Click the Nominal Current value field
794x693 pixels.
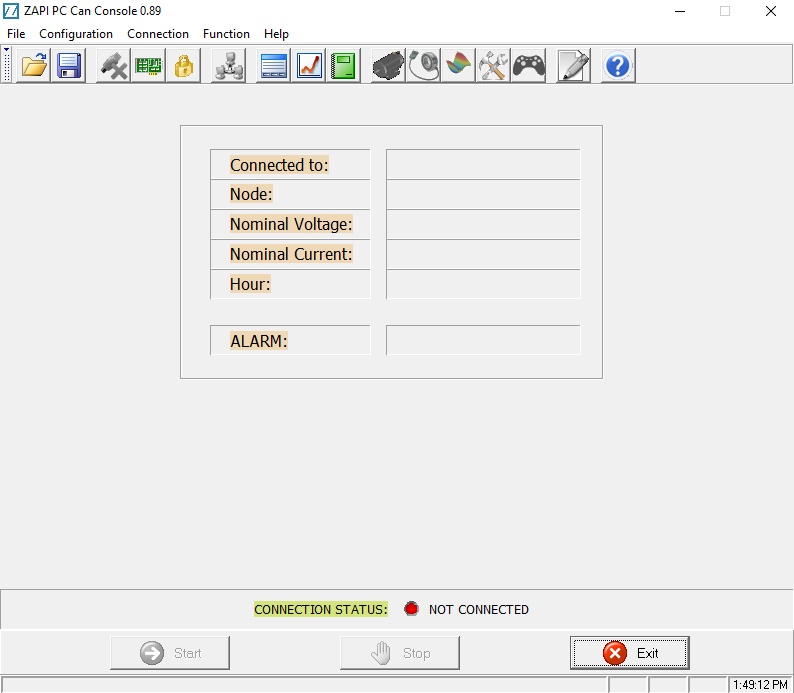[x=483, y=254]
